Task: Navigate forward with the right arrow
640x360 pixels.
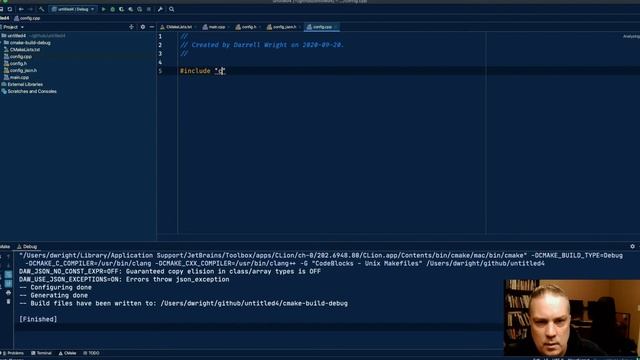Action: 31,9
